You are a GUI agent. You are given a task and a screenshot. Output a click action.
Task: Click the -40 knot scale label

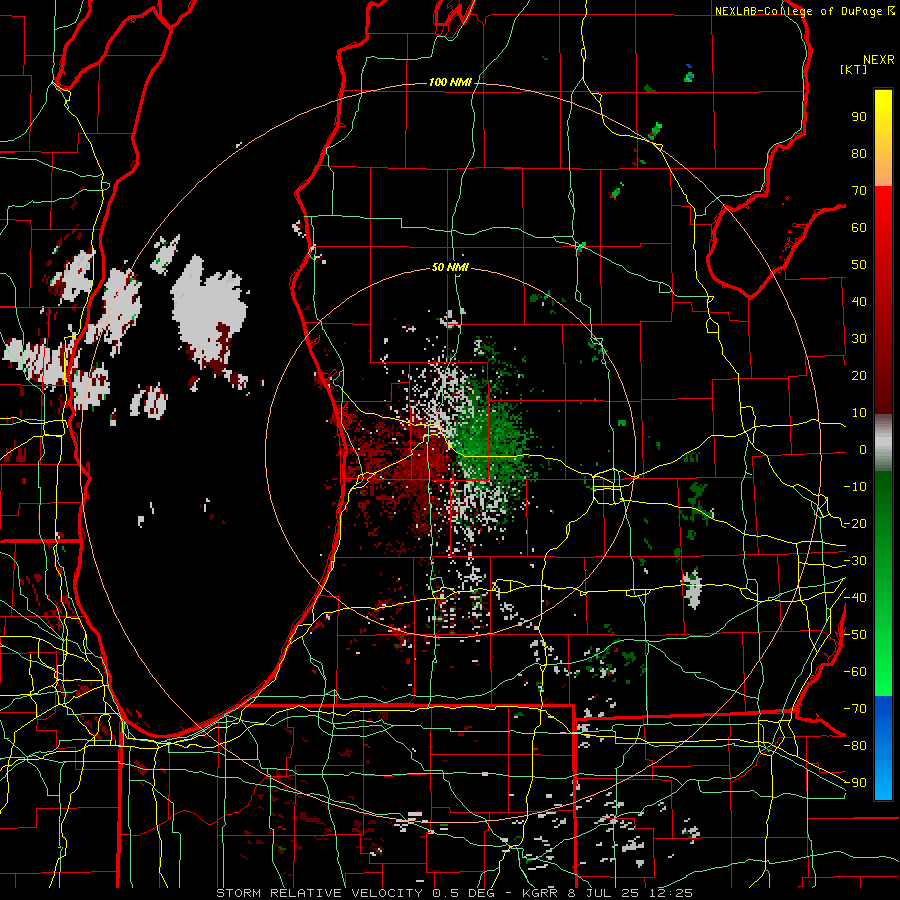(x=855, y=598)
